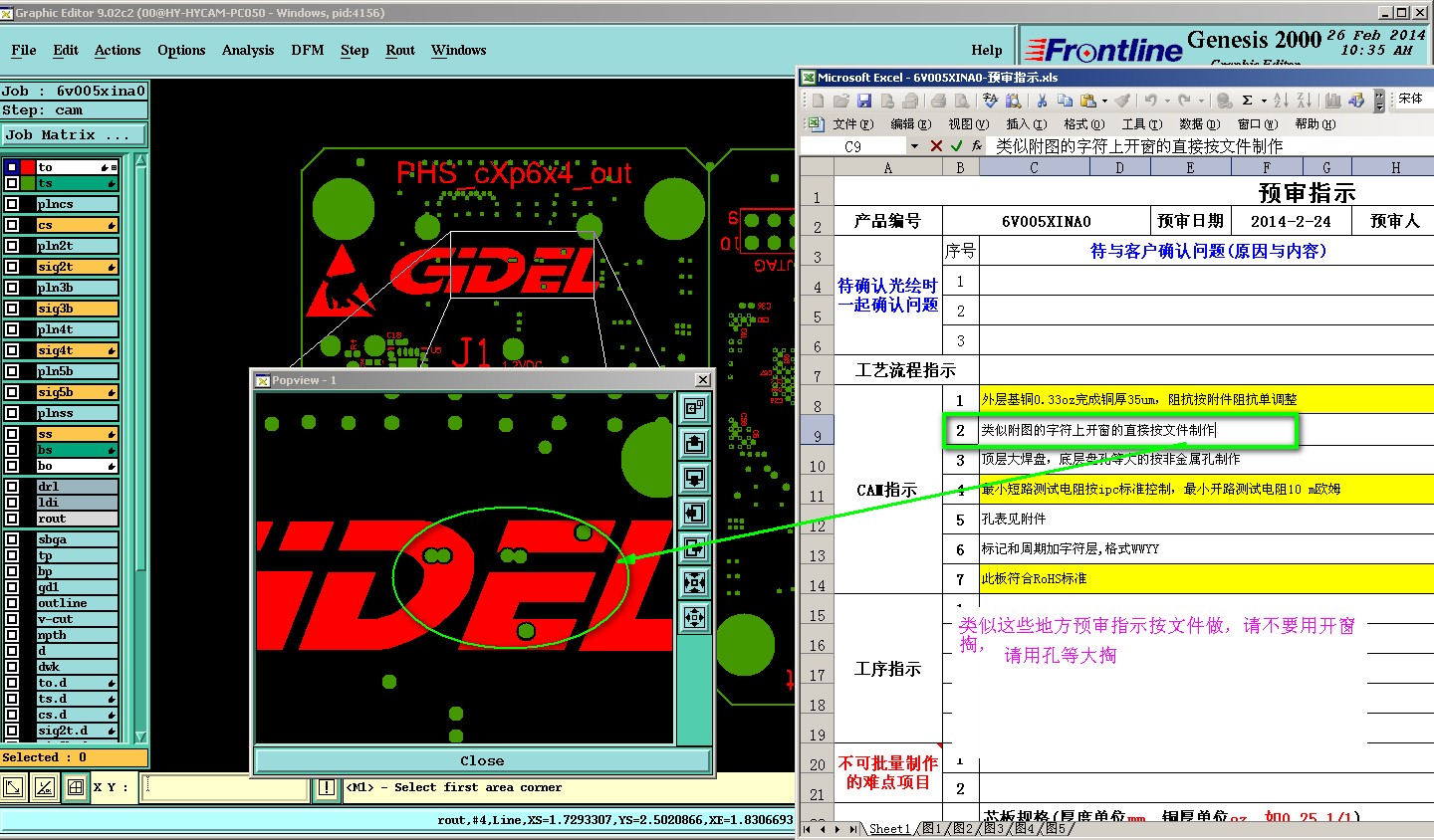Open Excel 格式(O) menu

click(x=1083, y=124)
